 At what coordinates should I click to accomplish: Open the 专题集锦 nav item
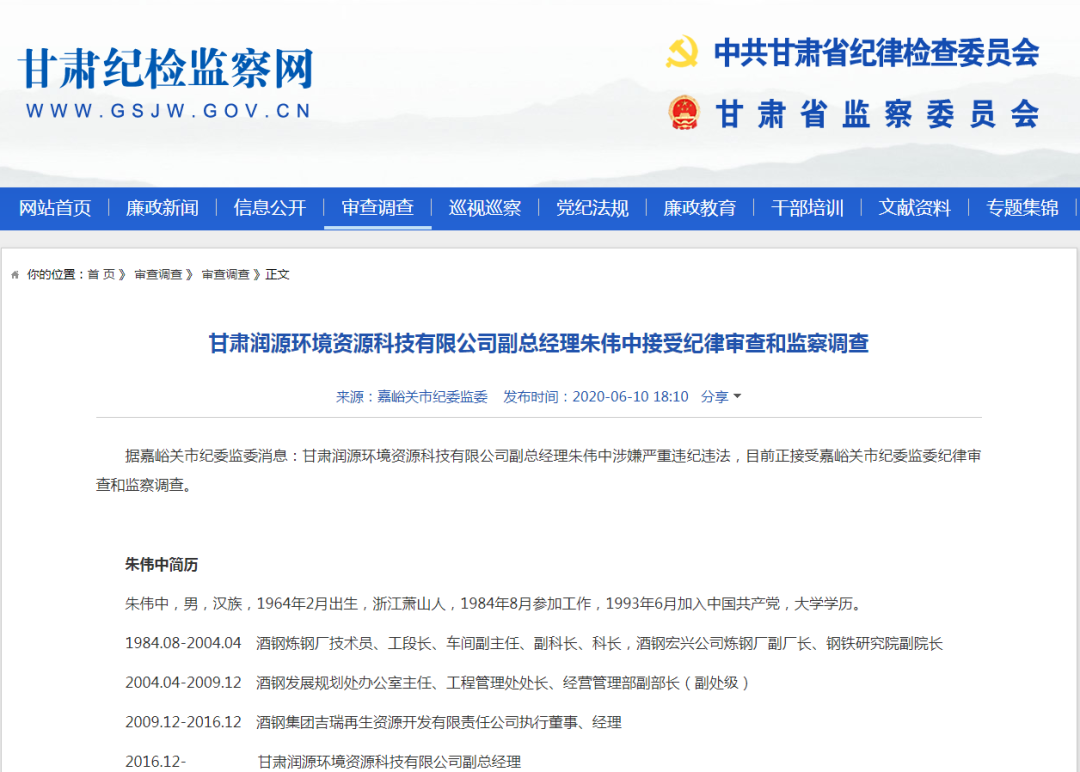pos(1022,208)
